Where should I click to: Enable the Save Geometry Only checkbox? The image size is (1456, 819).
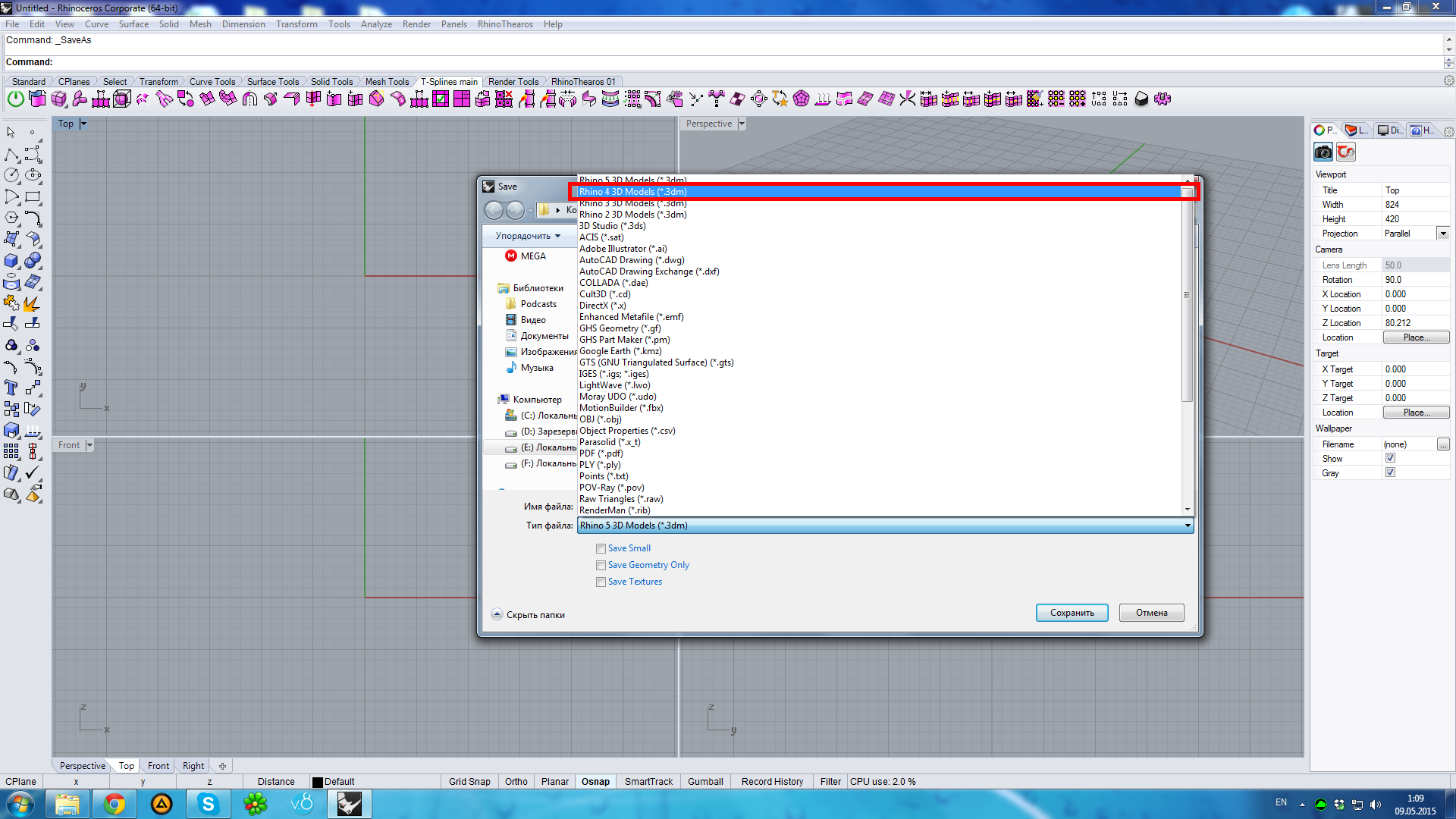[x=601, y=565]
